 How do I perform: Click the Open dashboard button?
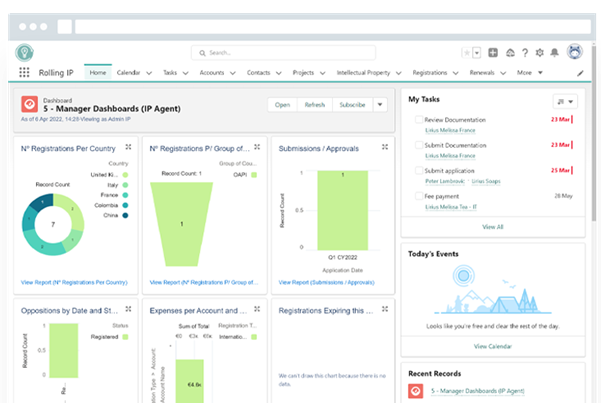coord(282,105)
